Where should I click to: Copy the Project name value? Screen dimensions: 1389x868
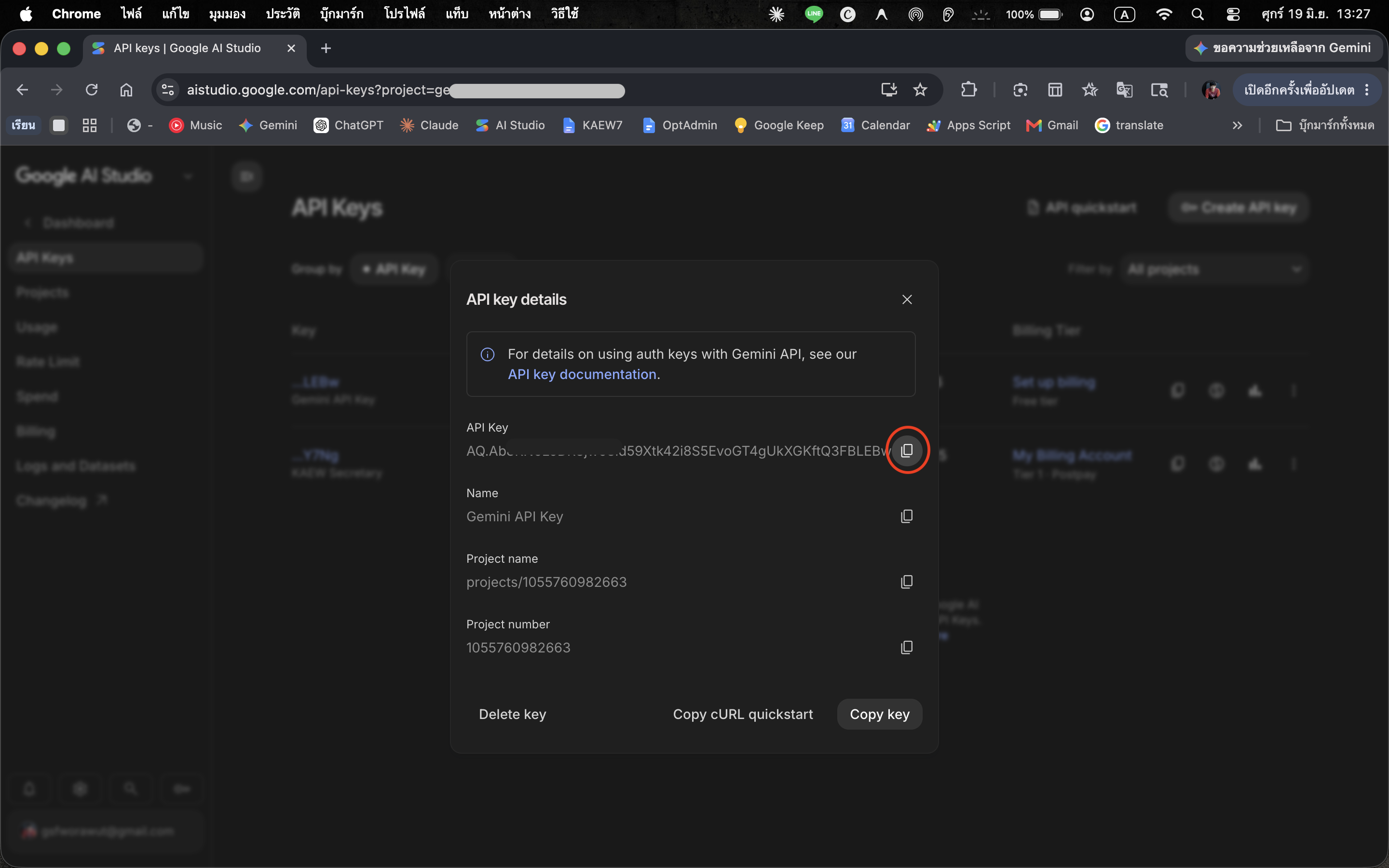(x=907, y=582)
